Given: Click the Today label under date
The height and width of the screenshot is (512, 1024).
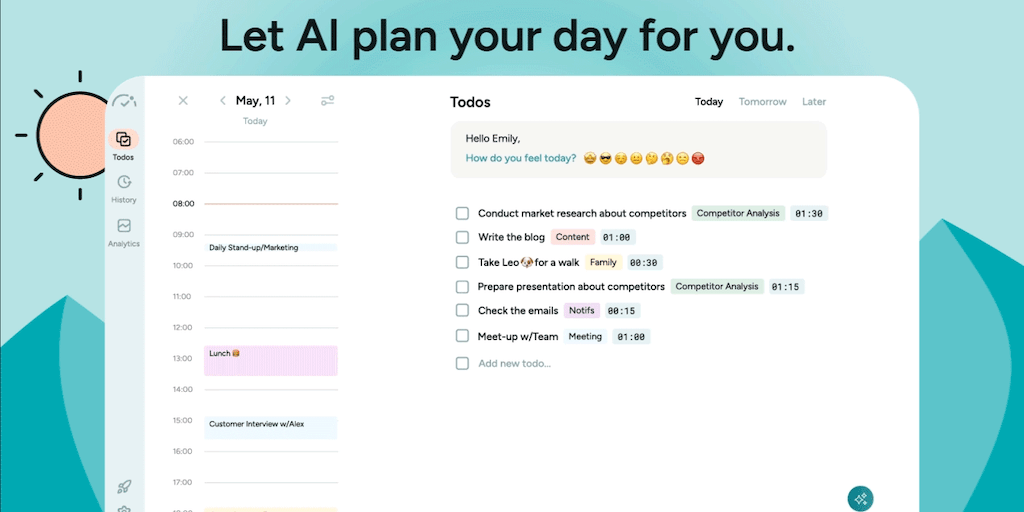Looking at the screenshot, I should coord(255,121).
